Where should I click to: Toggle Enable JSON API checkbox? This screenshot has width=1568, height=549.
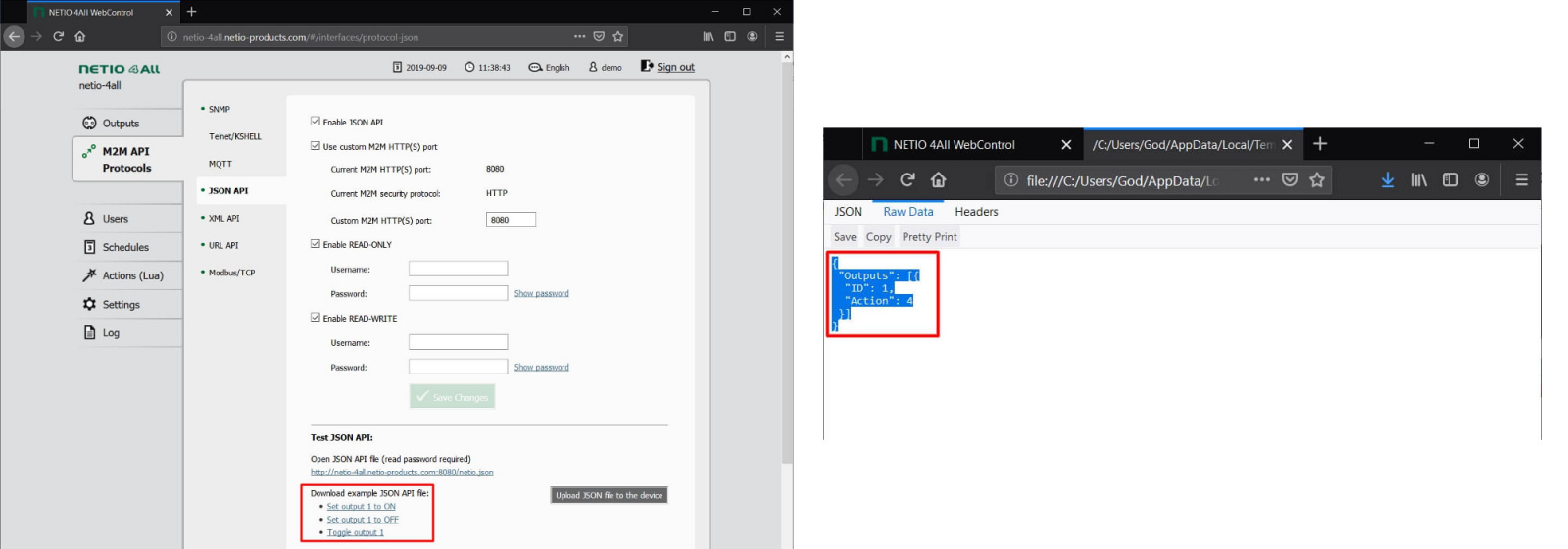coord(316,122)
